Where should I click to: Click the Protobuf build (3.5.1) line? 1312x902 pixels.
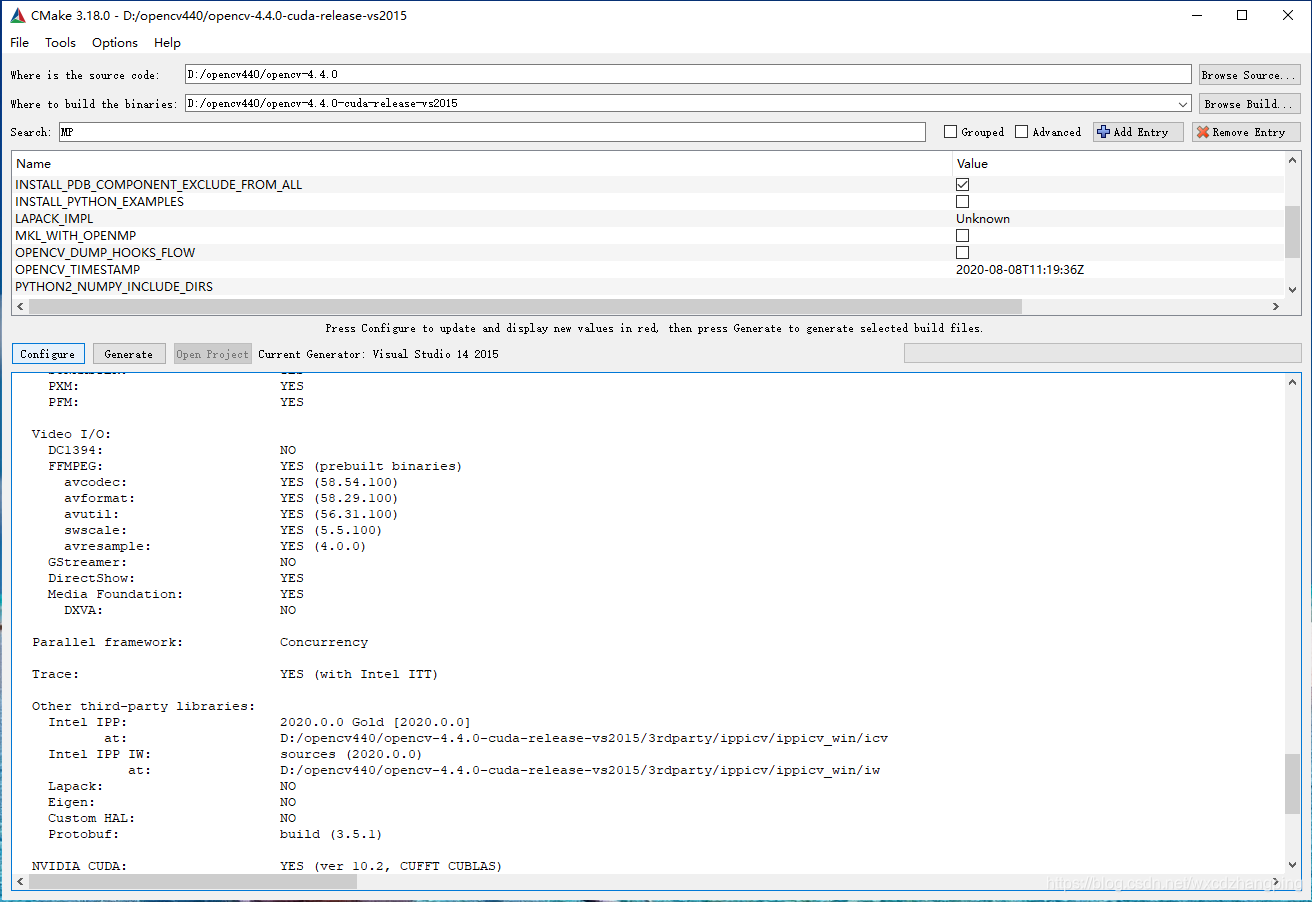(215, 834)
